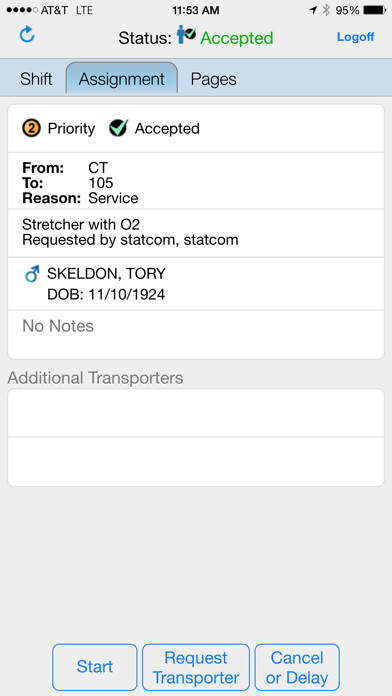Open the Pages tab

(214, 79)
